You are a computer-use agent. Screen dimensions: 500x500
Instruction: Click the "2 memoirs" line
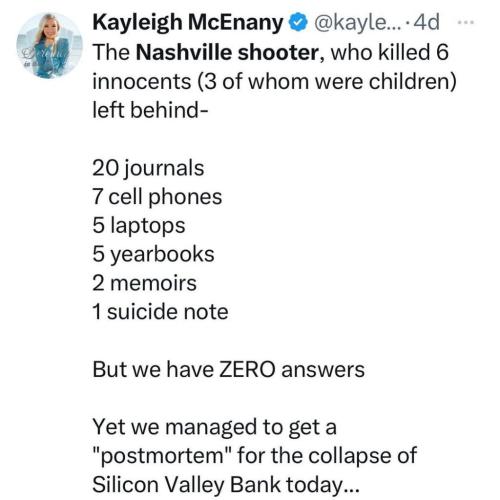point(144,283)
